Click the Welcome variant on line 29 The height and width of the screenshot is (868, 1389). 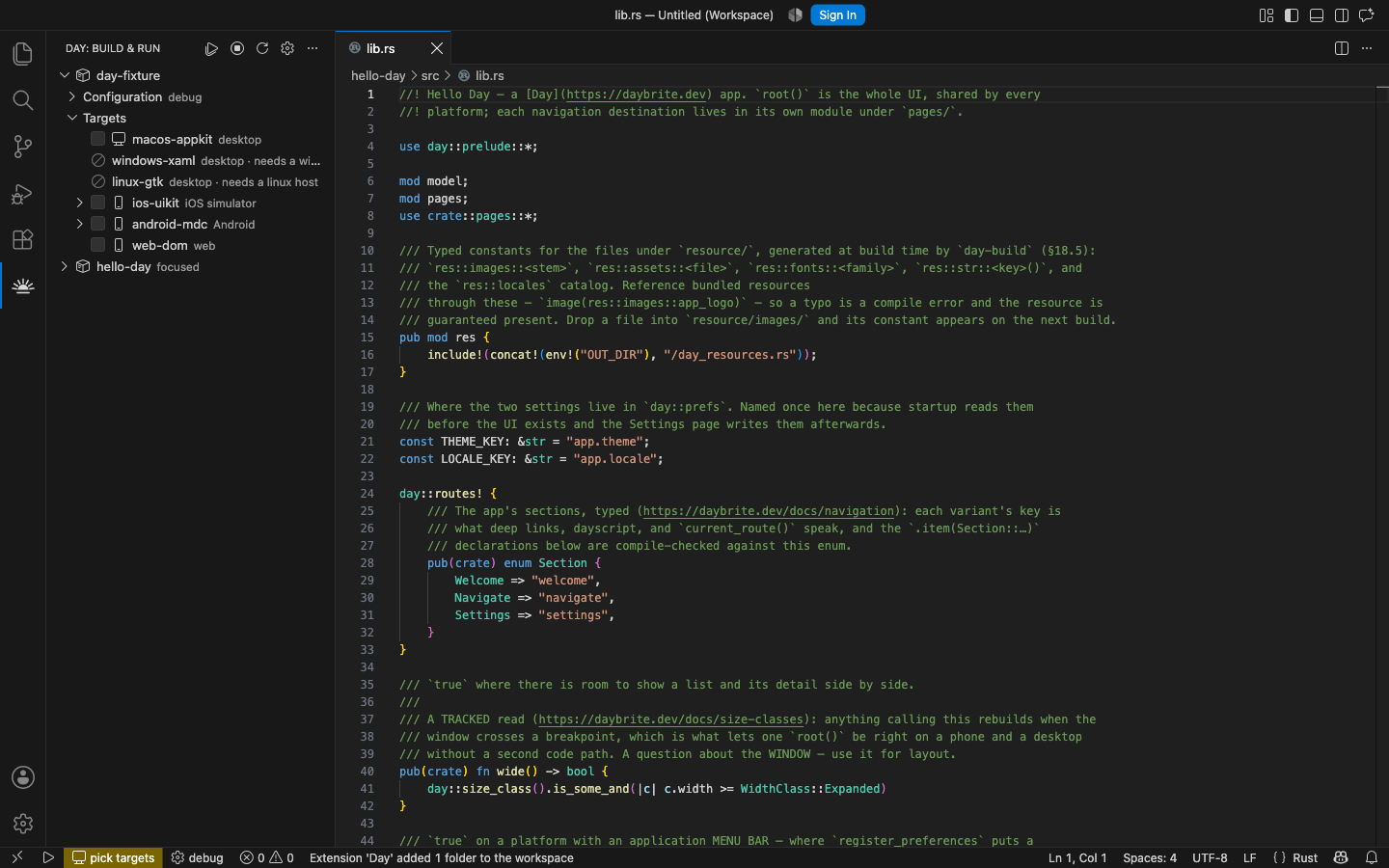coord(479,581)
